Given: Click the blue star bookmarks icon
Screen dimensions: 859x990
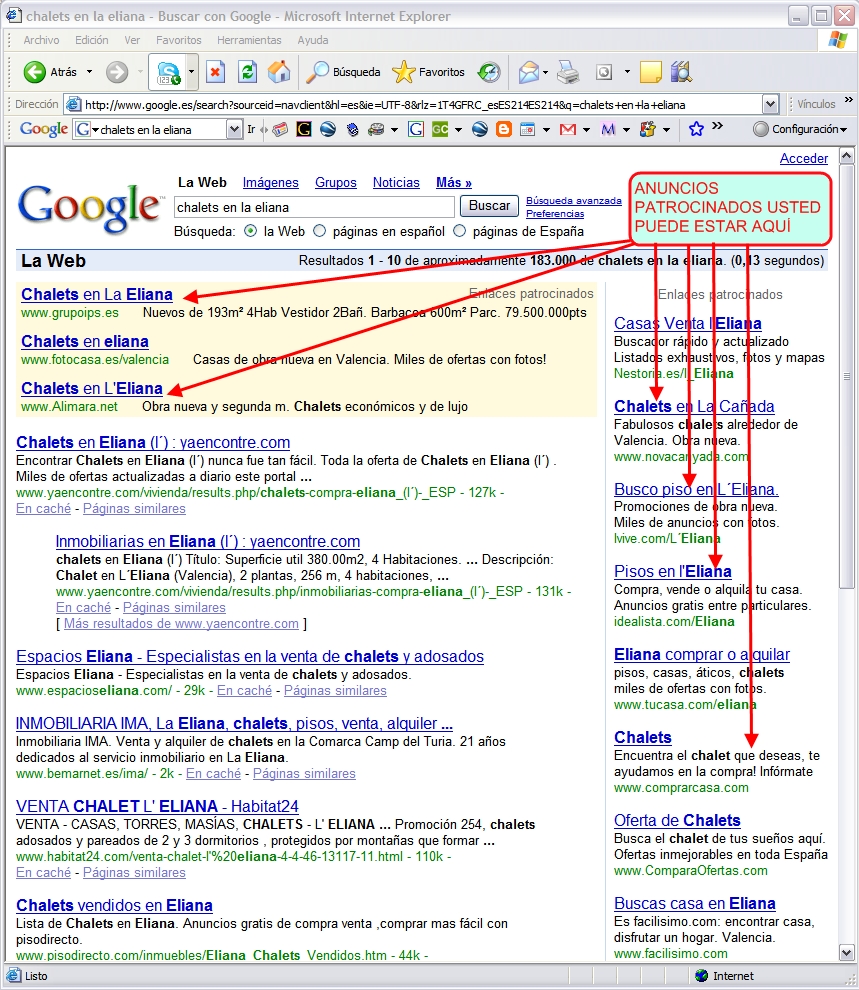Looking at the screenshot, I should tap(696, 129).
